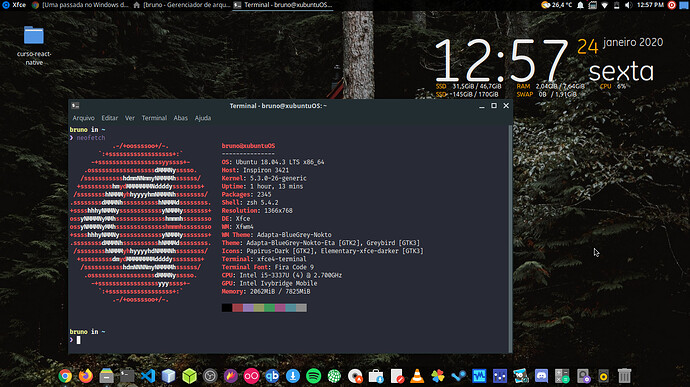
Task: Switch to the Chrome window taskbar button
Action: (80, 5)
